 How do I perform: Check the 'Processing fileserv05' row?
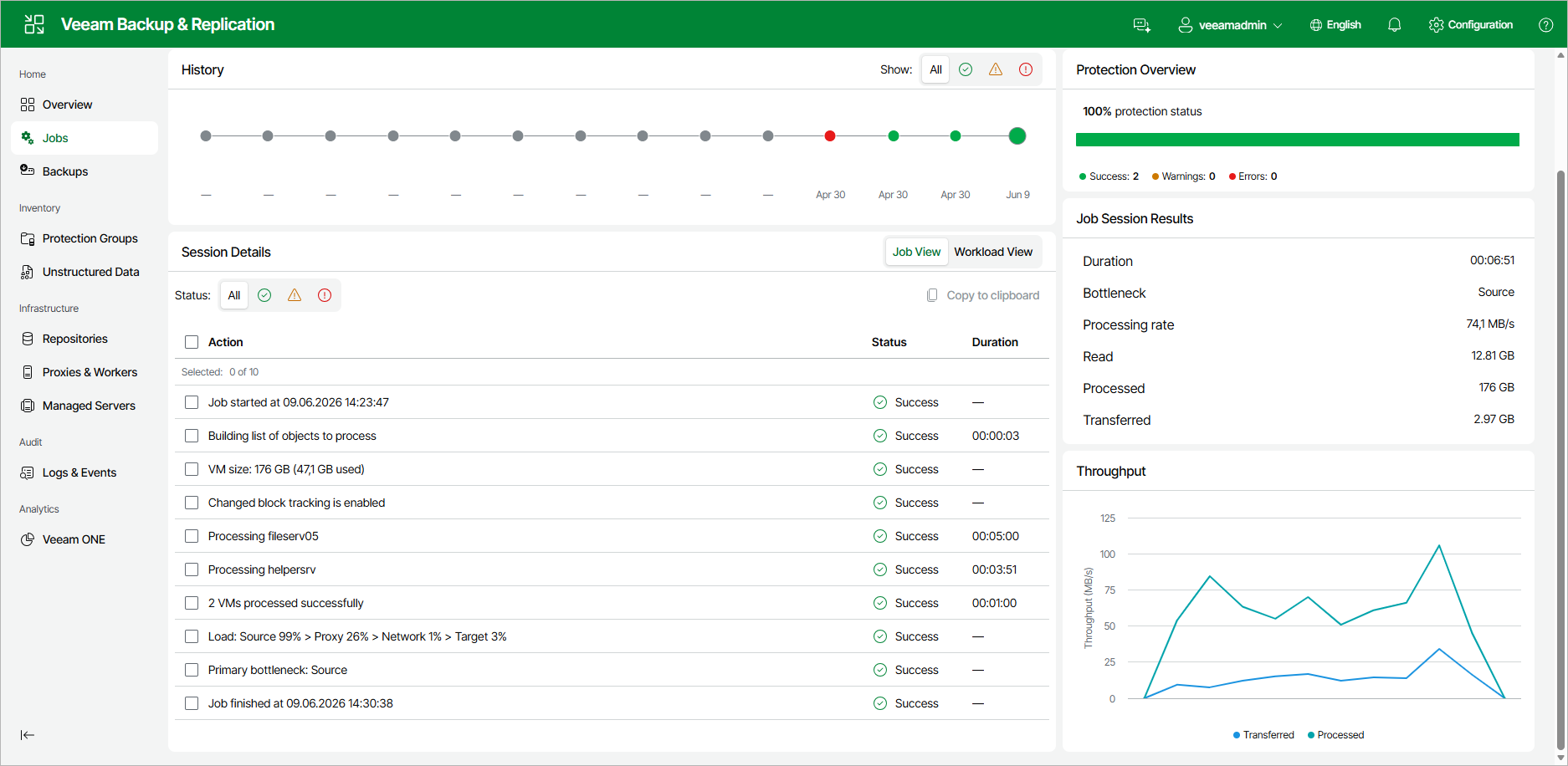pyautogui.click(x=192, y=536)
